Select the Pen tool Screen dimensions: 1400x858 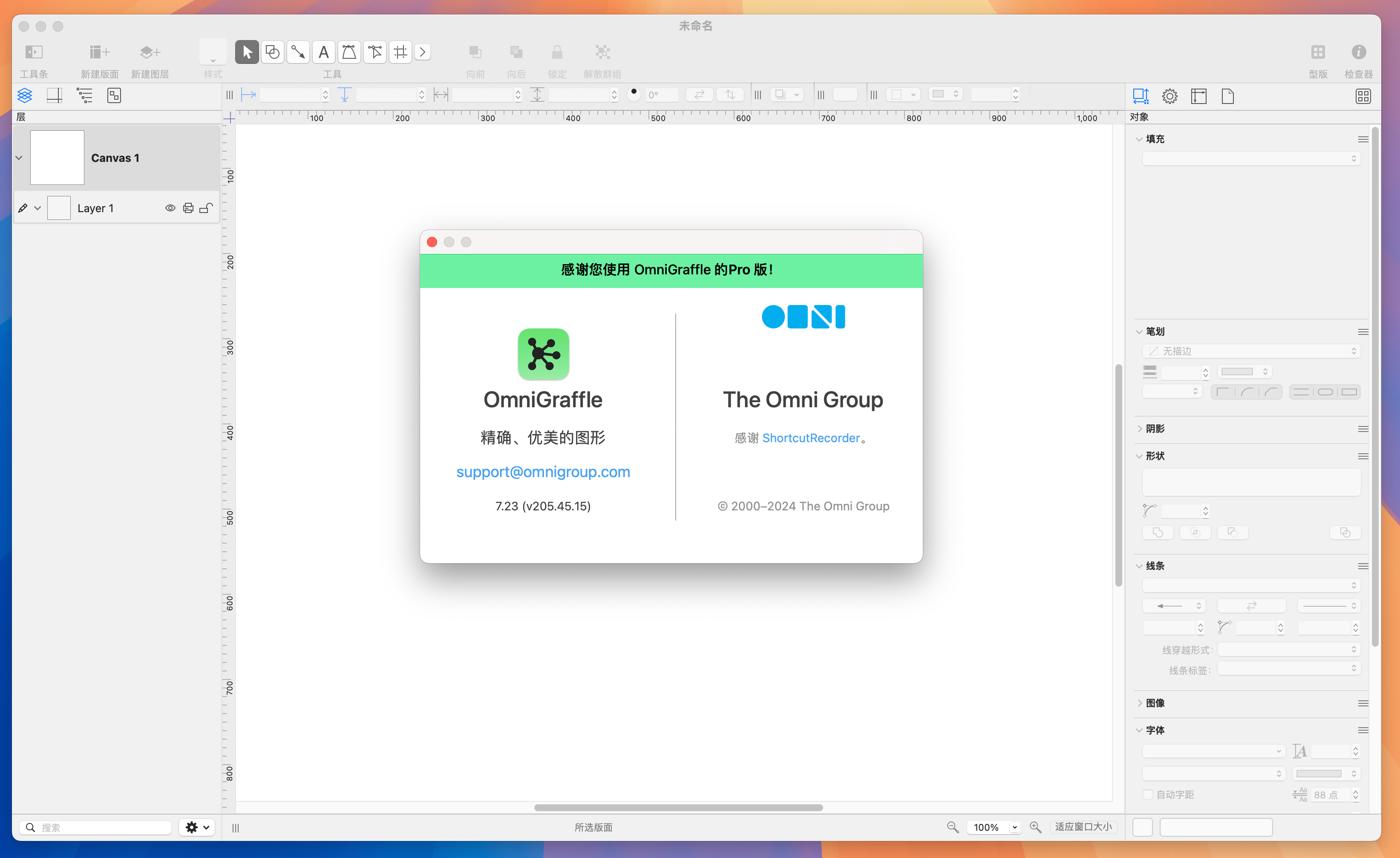349,52
